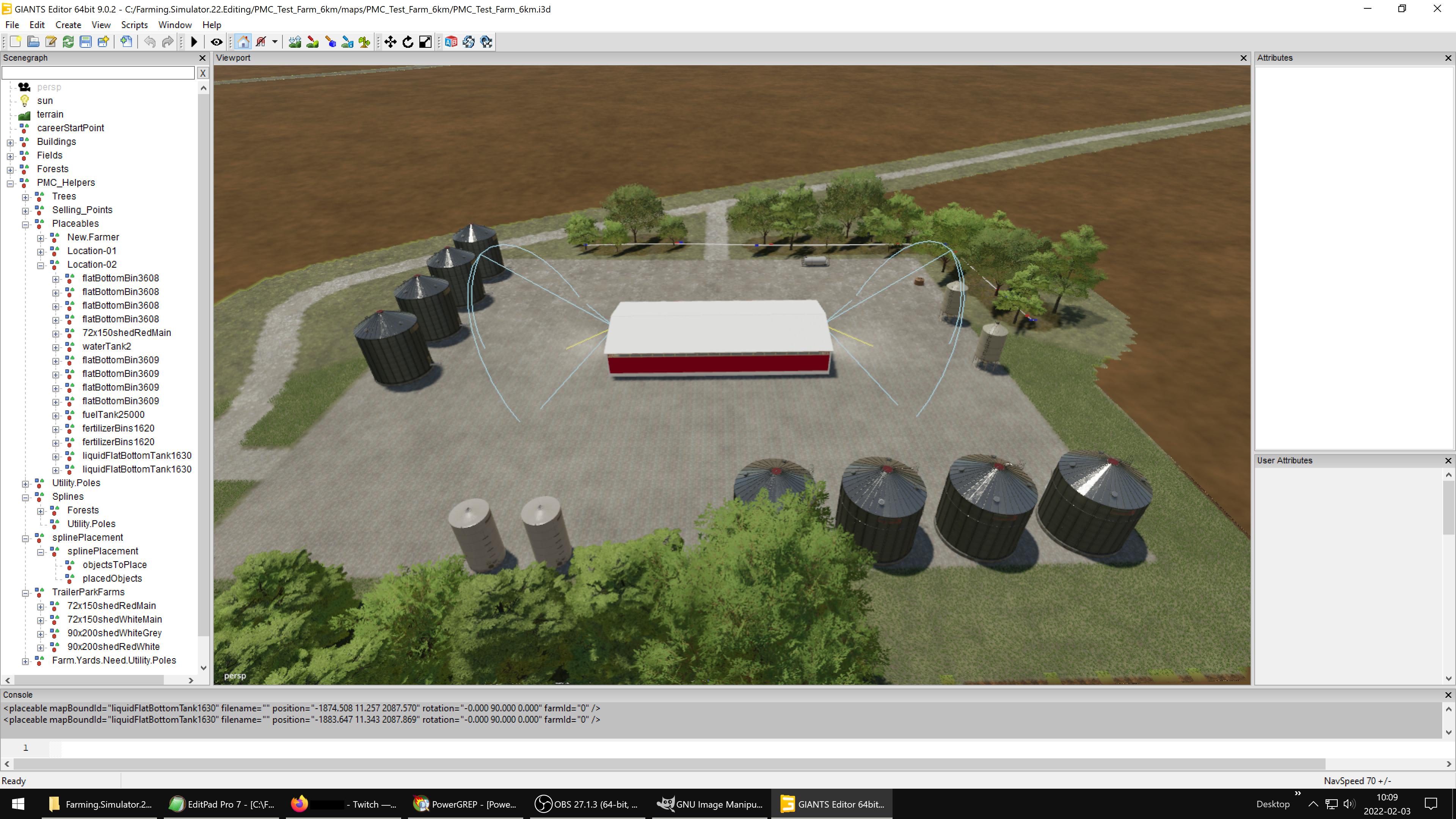Reload the scene with green arrows icon

point(68,42)
